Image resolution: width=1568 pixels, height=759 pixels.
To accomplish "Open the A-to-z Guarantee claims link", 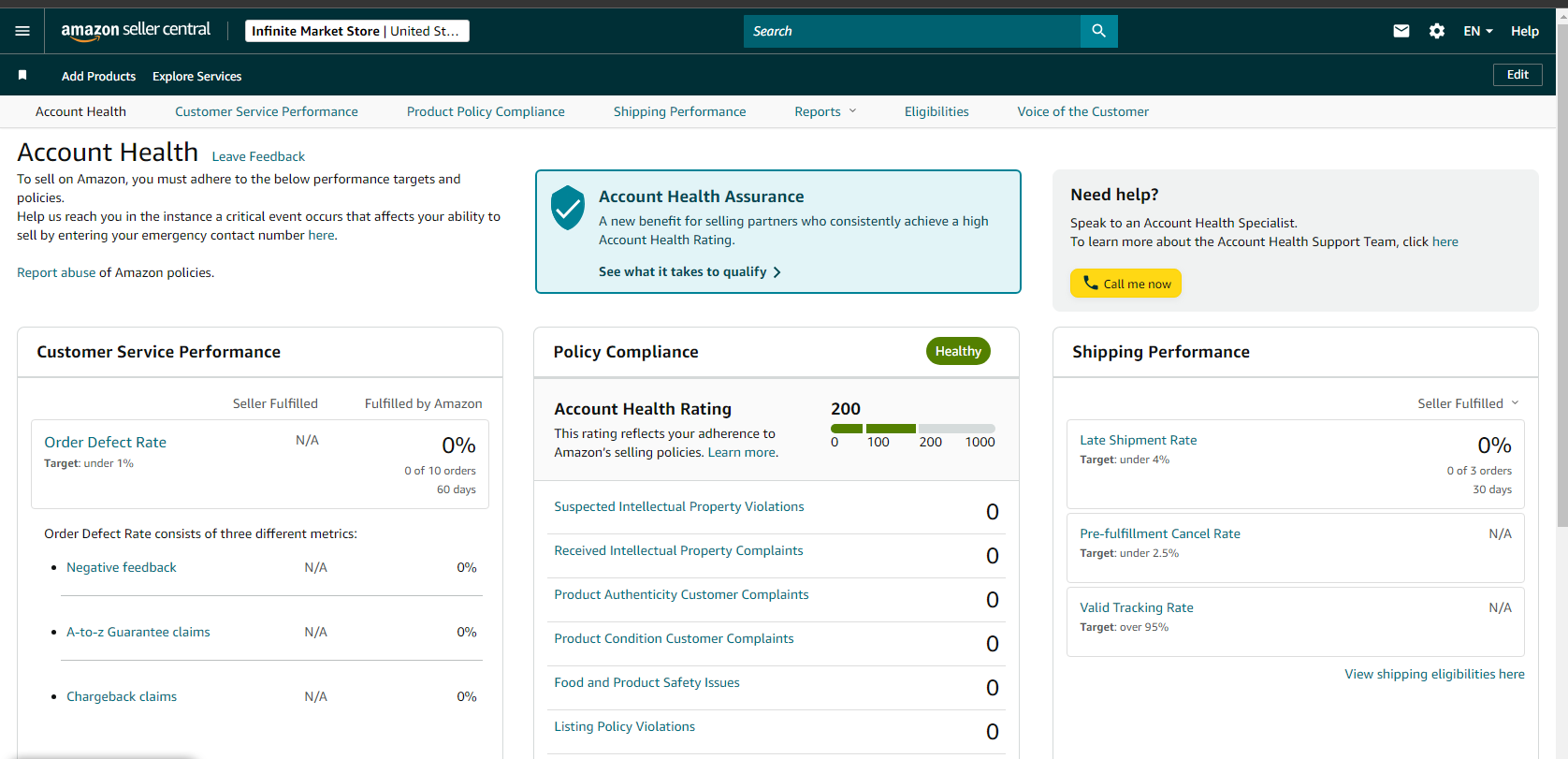I will [138, 632].
